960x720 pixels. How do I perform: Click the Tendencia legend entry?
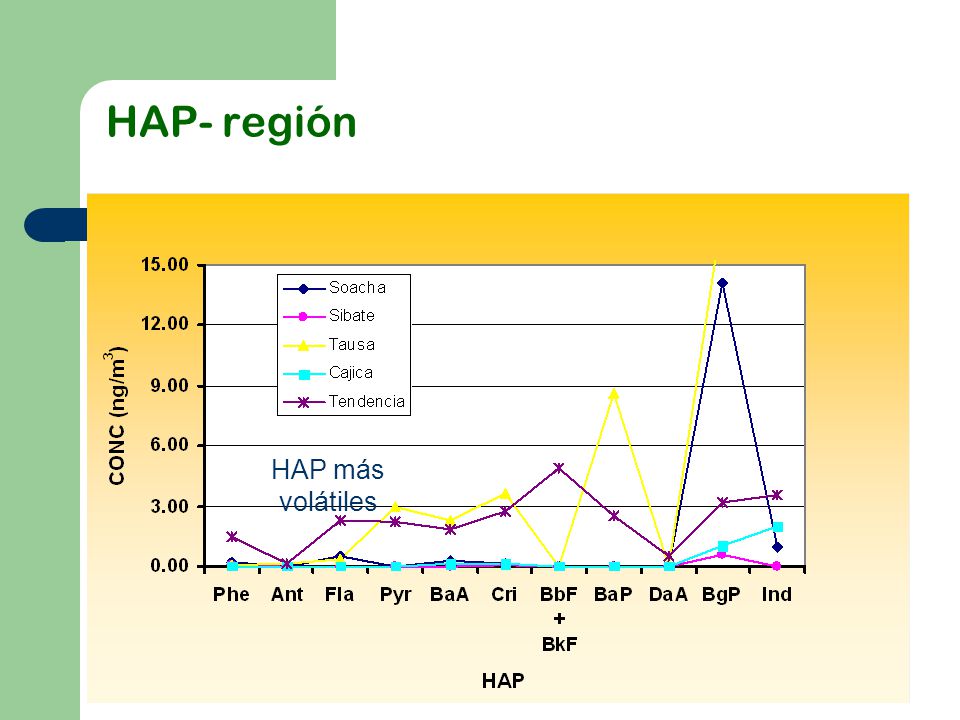point(344,402)
